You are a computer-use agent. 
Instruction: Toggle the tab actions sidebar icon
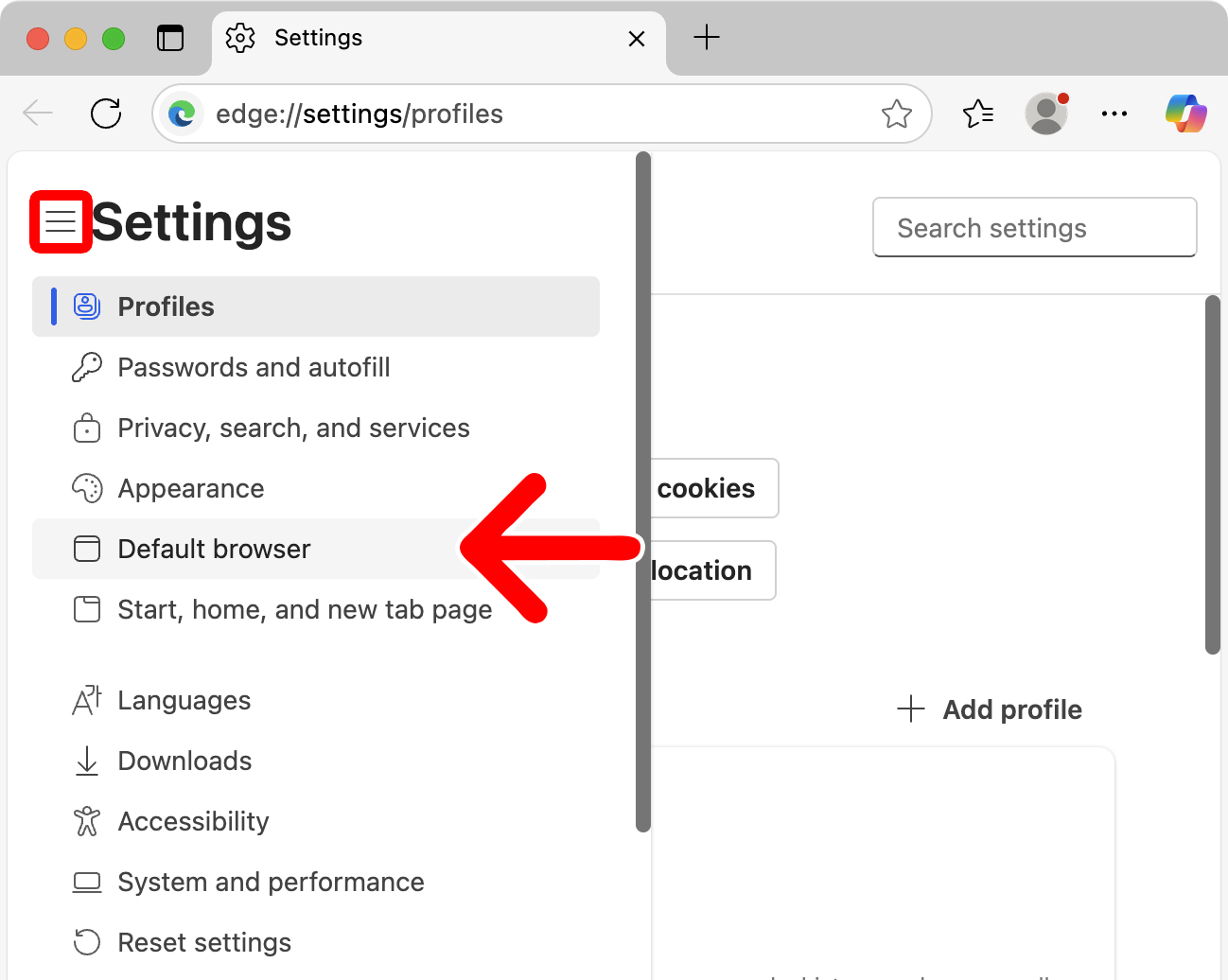pos(170,38)
